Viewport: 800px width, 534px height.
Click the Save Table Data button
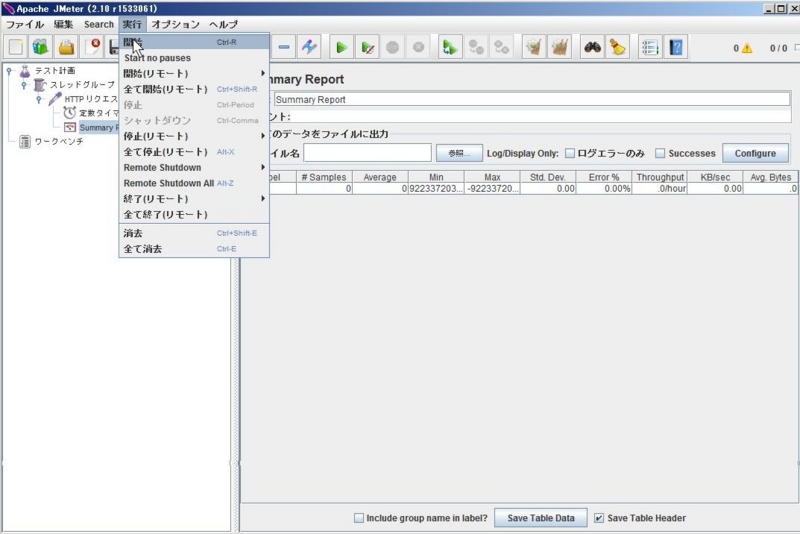pyautogui.click(x=541, y=518)
